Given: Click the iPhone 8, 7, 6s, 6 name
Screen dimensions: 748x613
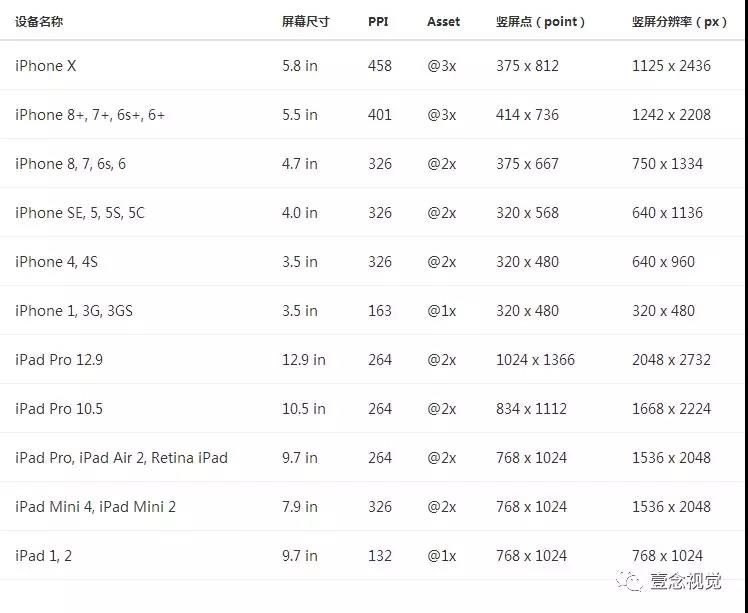Looking at the screenshot, I should tap(70, 164).
